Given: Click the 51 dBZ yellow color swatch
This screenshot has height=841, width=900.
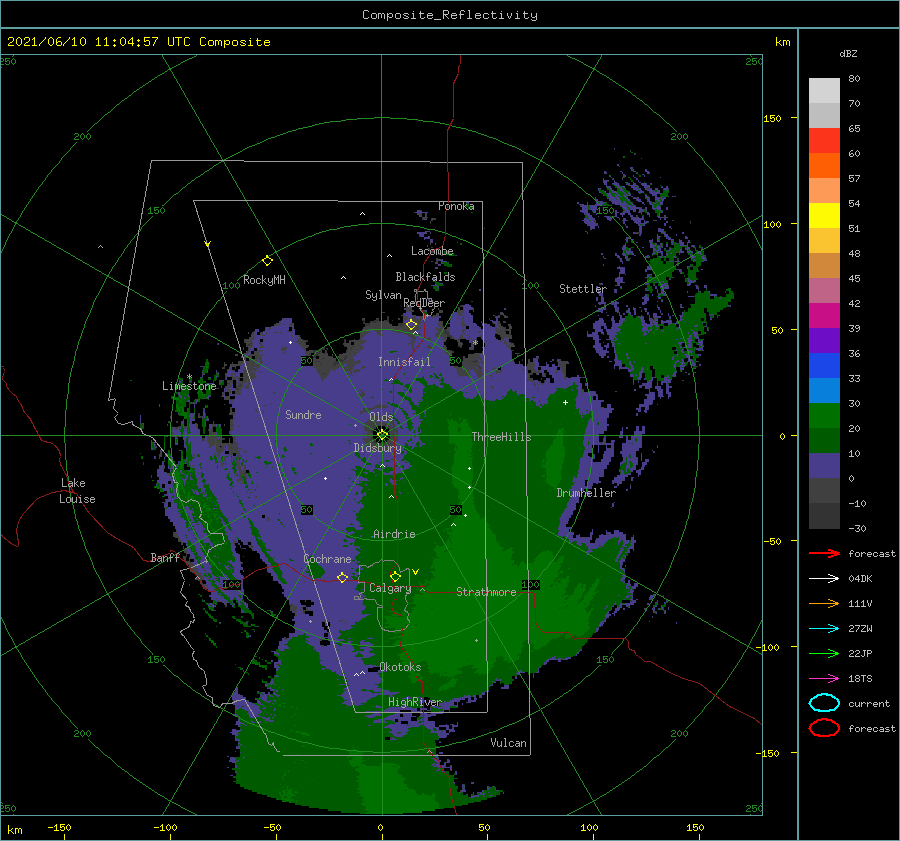Looking at the screenshot, I should pyautogui.click(x=824, y=215).
